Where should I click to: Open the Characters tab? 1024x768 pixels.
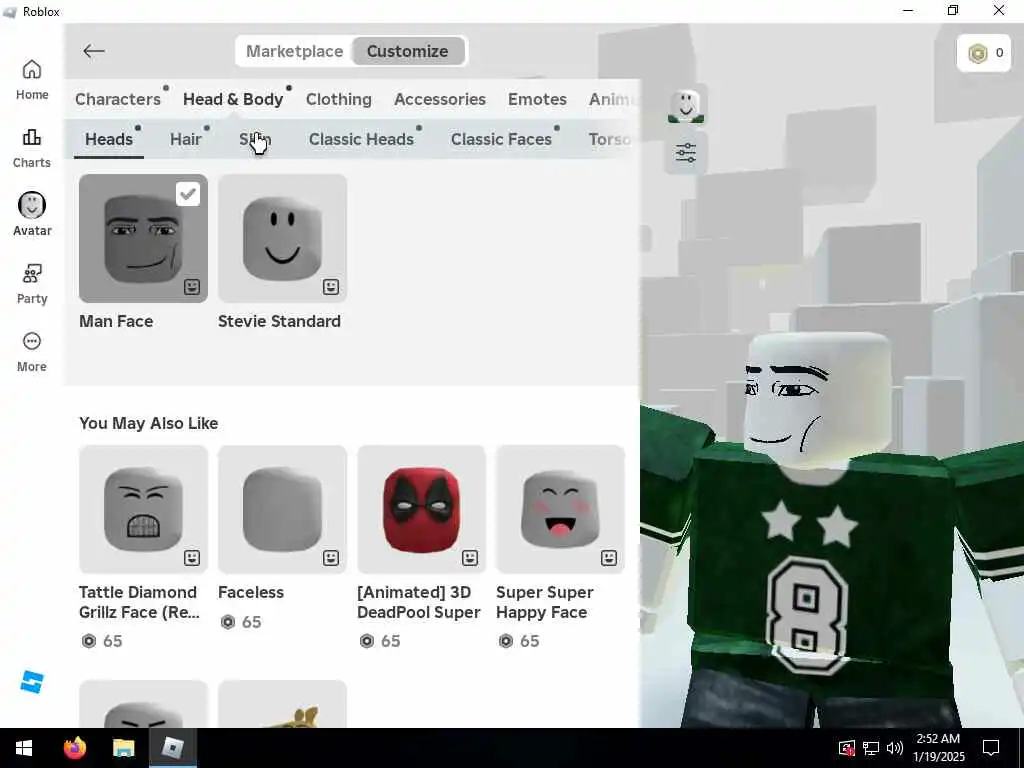(118, 99)
